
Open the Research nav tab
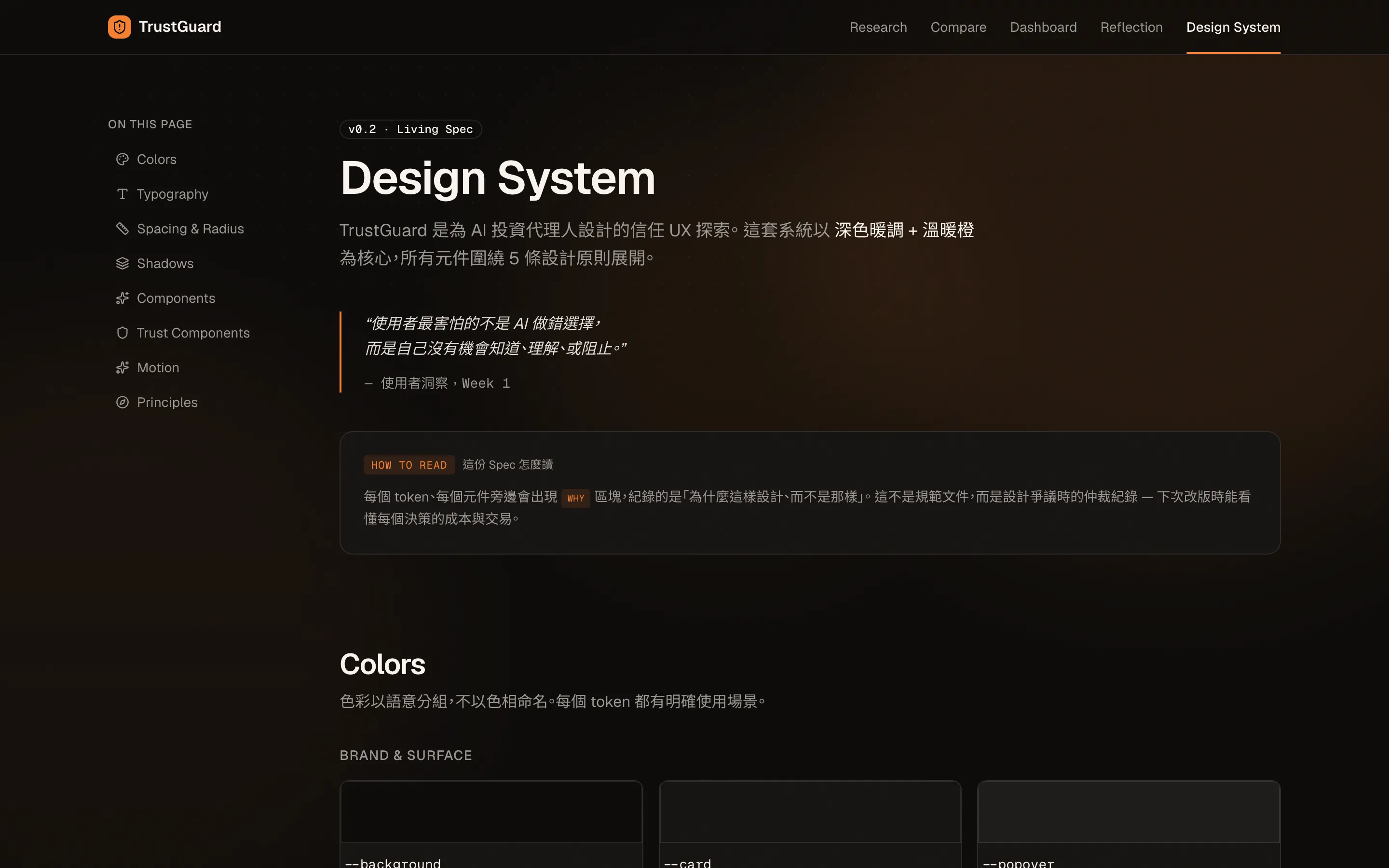(878, 27)
